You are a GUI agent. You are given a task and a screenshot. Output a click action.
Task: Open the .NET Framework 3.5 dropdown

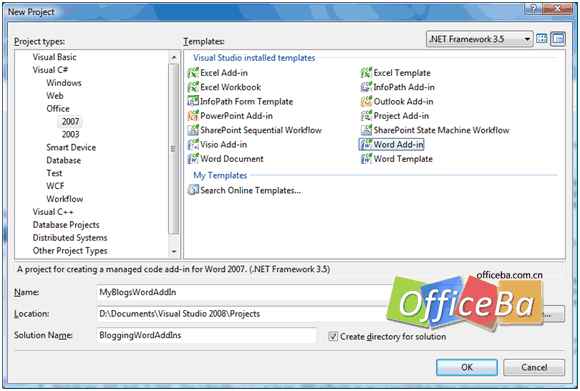479,39
